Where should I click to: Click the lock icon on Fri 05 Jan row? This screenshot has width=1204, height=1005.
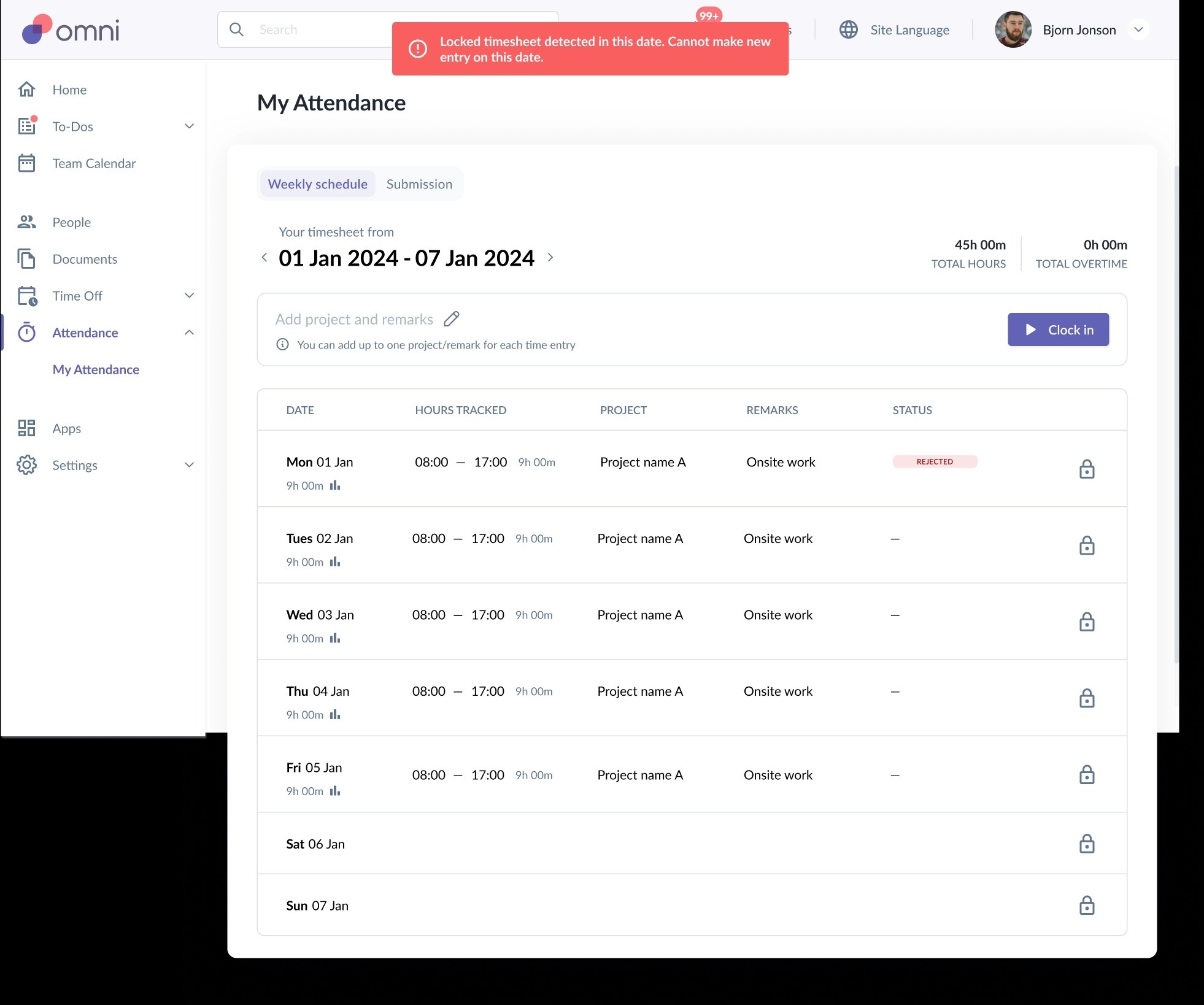coord(1087,775)
